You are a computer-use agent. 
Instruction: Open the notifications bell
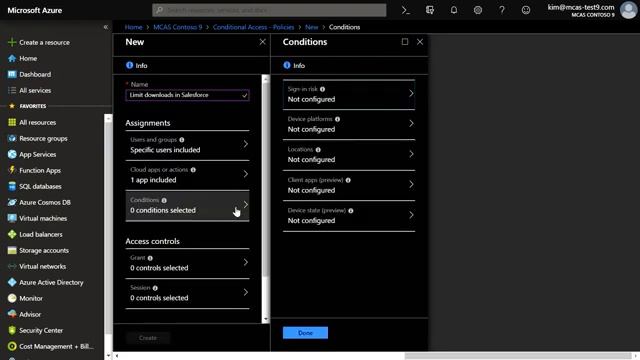(453, 10)
